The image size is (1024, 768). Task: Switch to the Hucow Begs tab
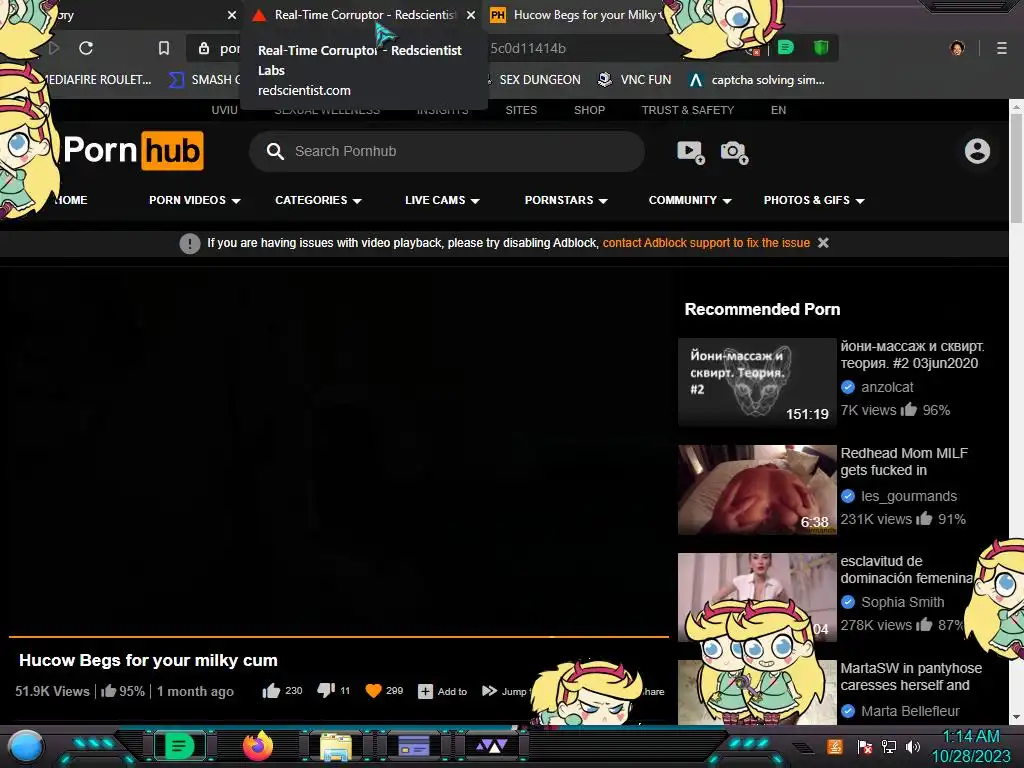pos(578,15)
